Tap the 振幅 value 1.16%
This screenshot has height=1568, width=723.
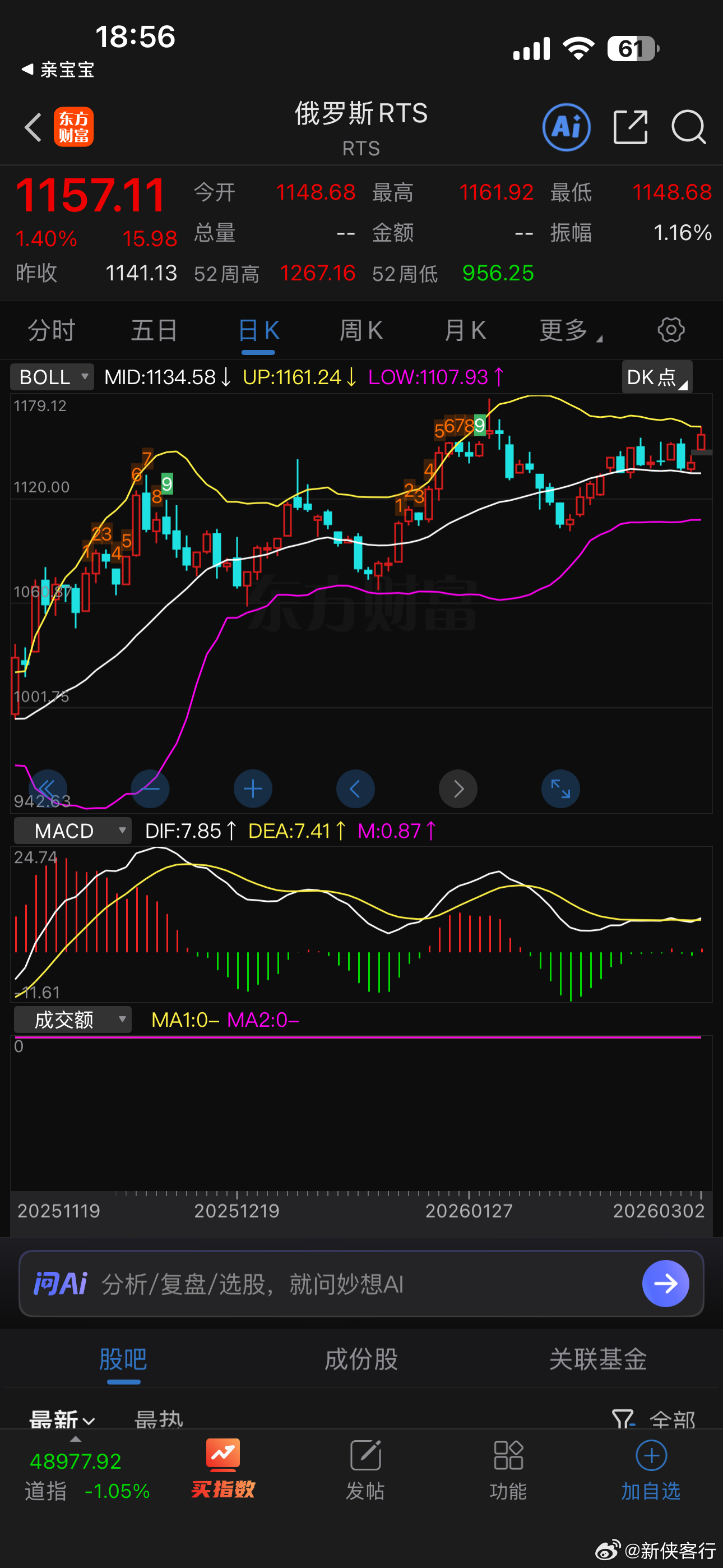point(682,233)
